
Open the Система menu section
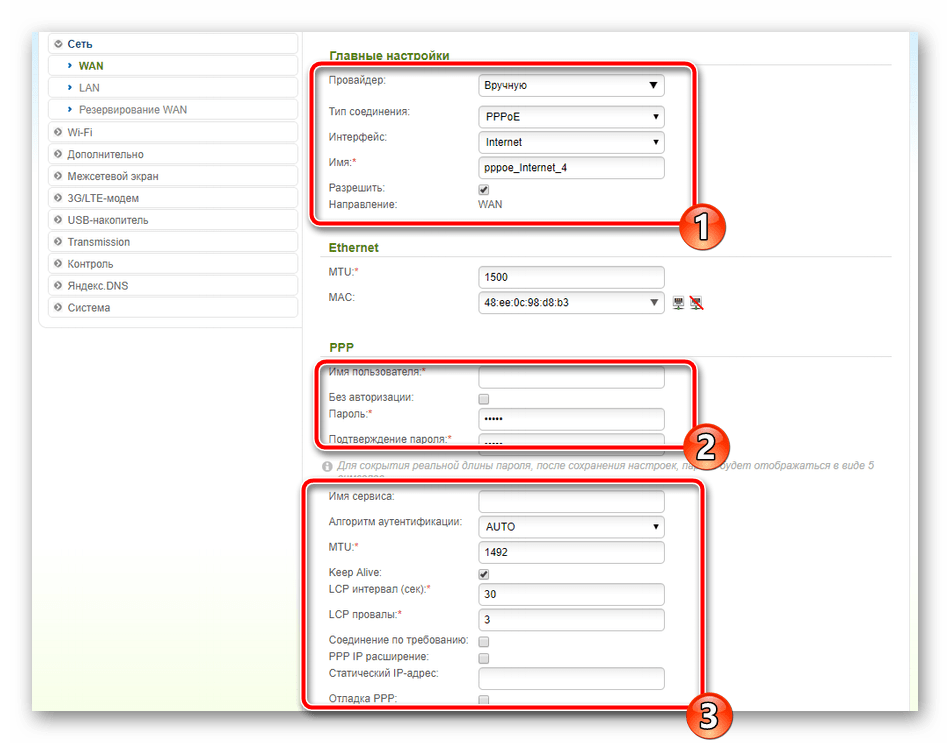[x=173, y=307]
